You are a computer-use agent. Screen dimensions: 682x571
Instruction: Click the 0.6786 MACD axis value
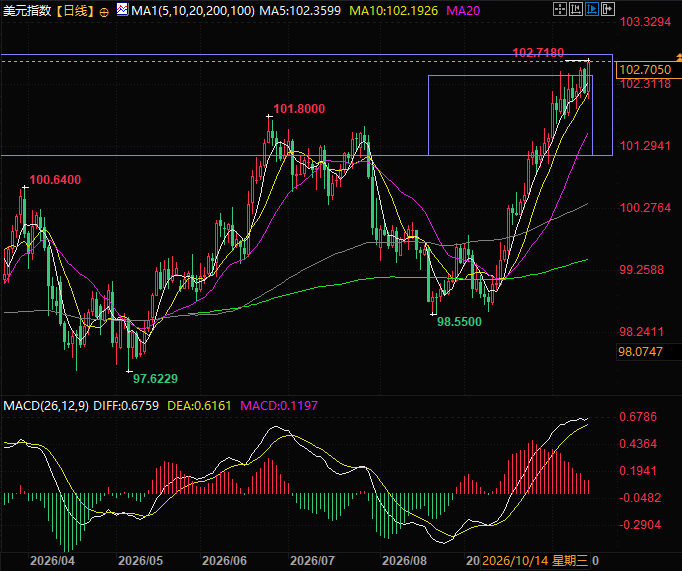point(638,417)
